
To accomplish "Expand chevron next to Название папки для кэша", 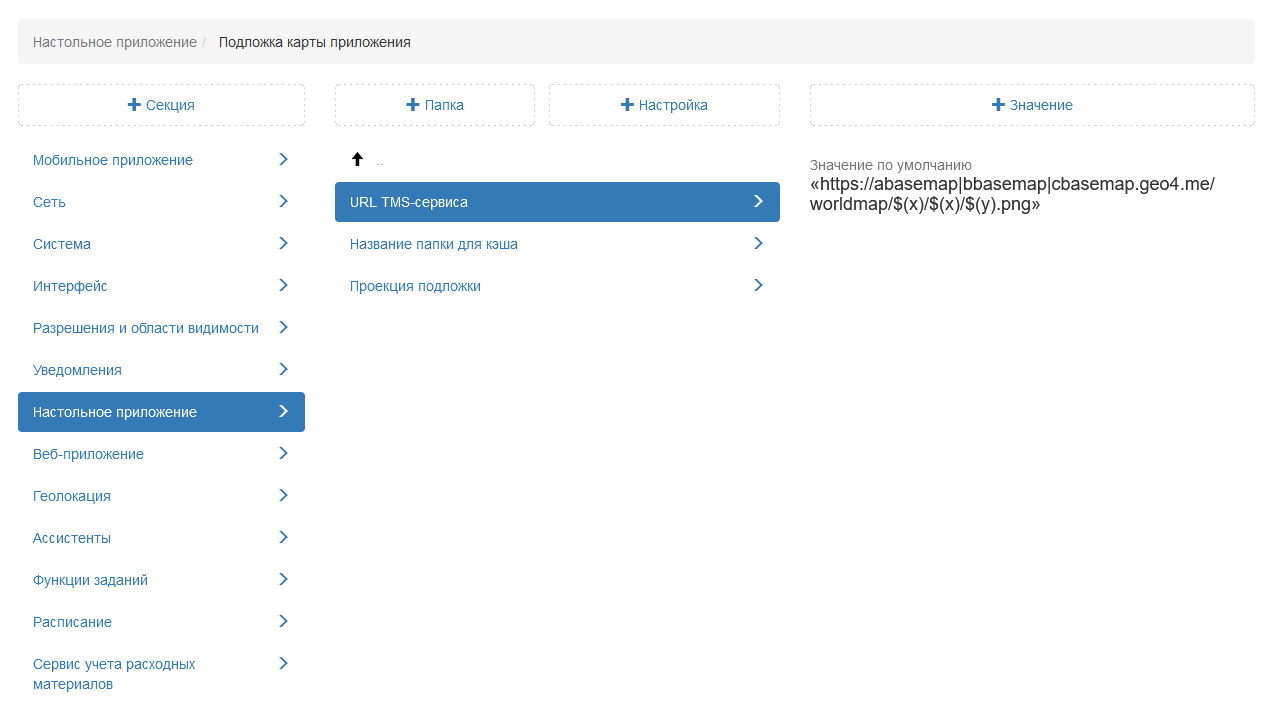I will 758,243.
